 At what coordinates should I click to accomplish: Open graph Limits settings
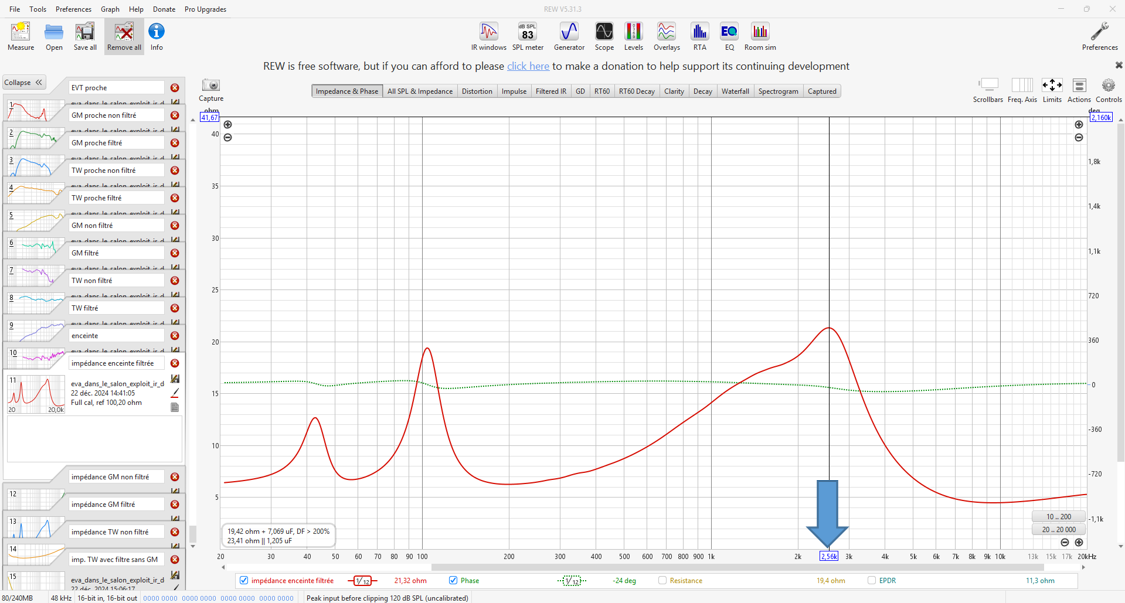1052,89
